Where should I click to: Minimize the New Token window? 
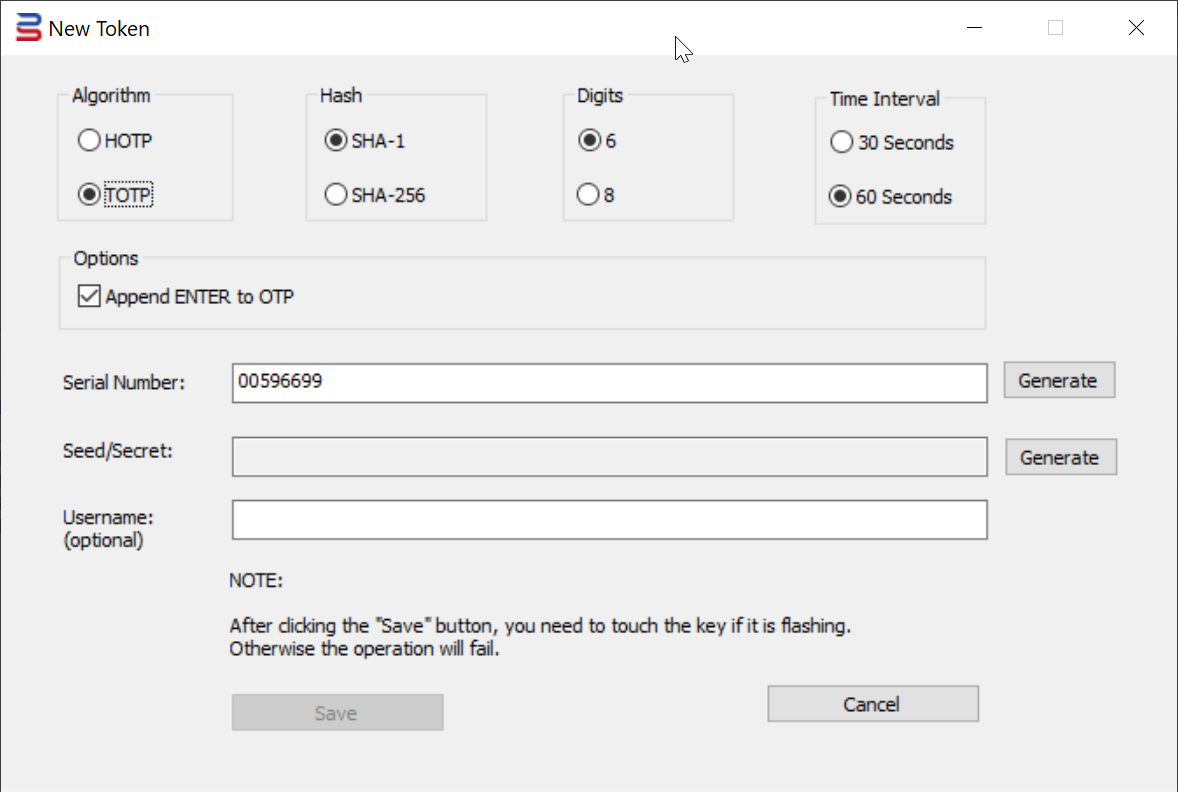point(975,28)
